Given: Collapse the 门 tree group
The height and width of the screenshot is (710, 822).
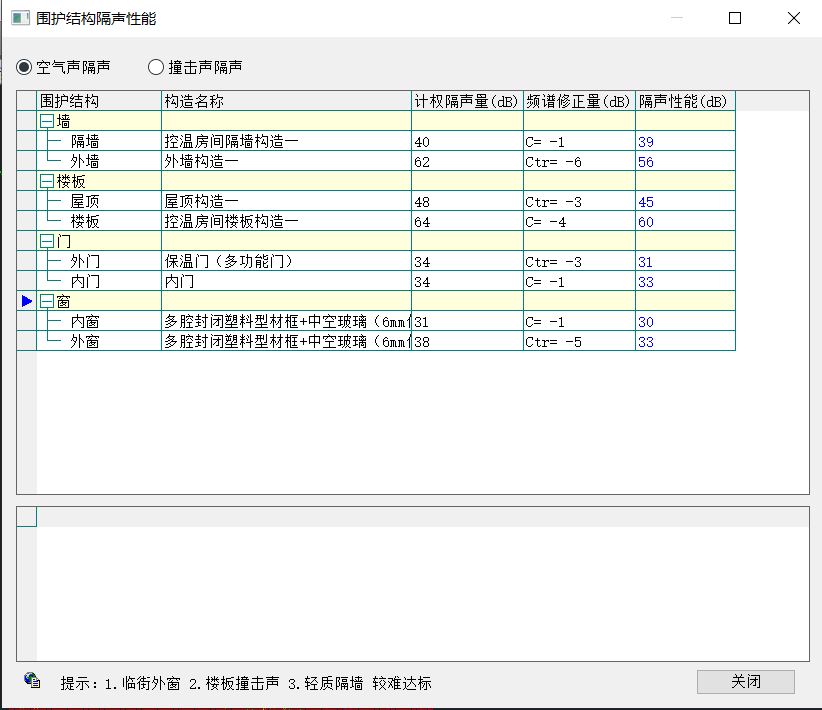Looking at the screenshot, I should tap(46, 241).
